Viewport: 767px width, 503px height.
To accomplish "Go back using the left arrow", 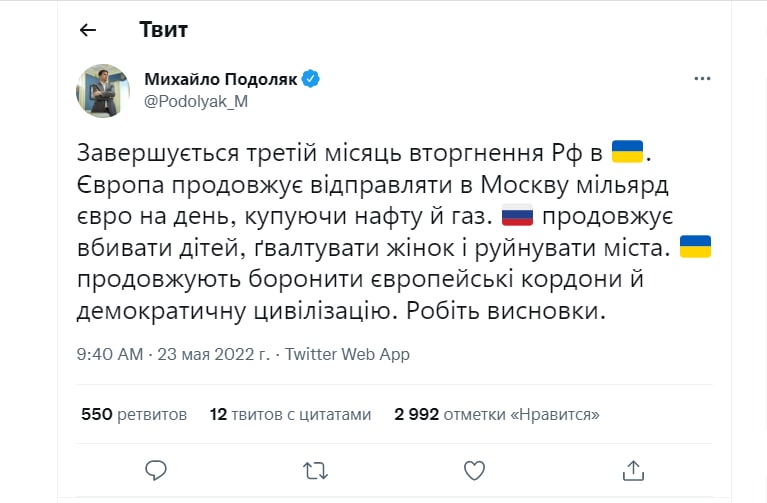I will (88, 30).
